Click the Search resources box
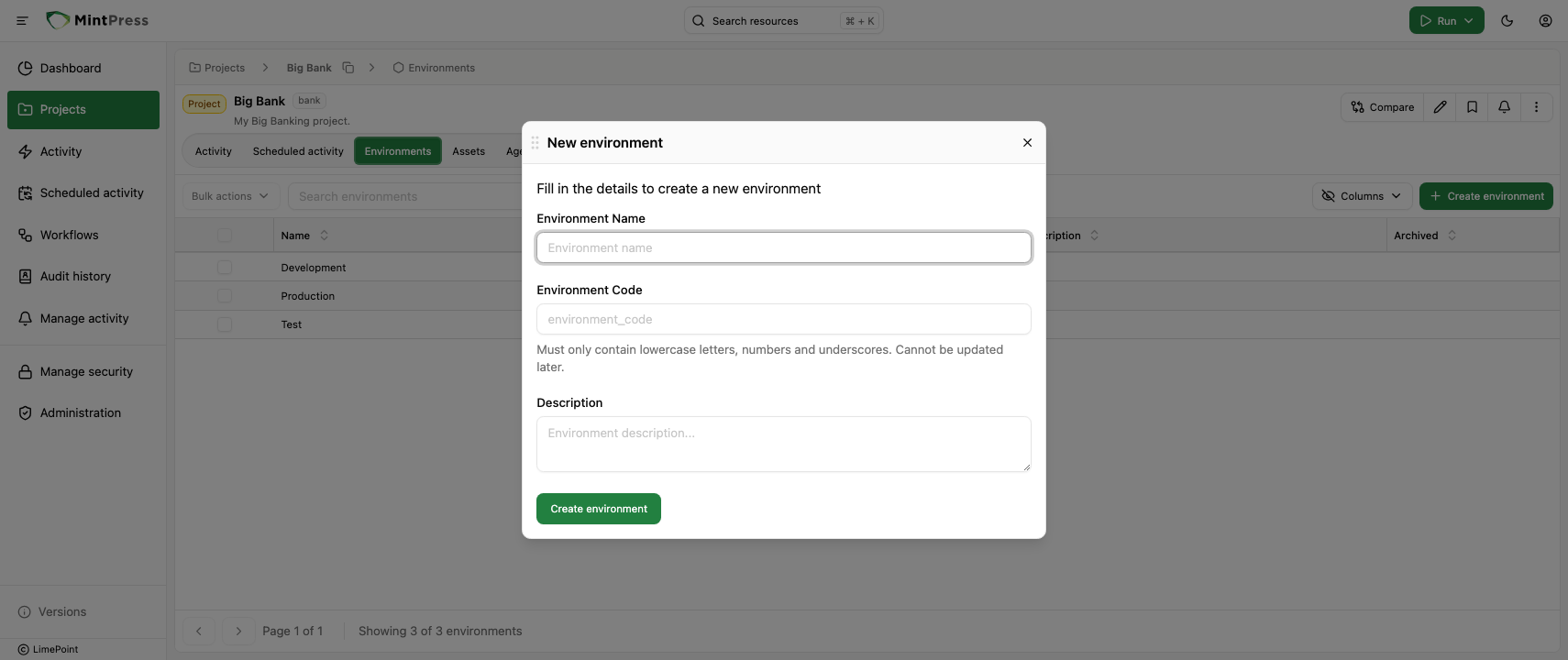 tap(784, 20)
